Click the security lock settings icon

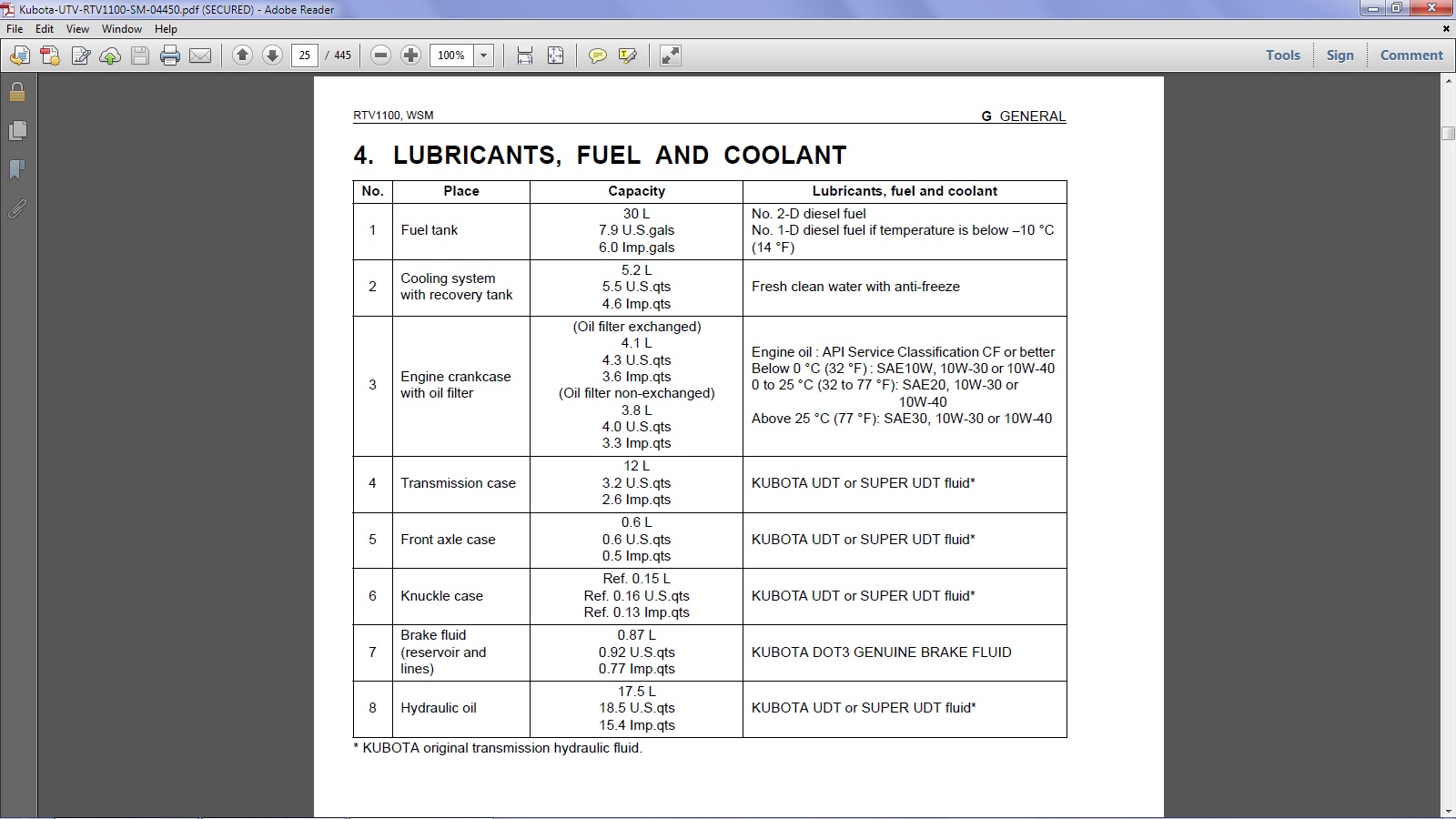point(17,92)
